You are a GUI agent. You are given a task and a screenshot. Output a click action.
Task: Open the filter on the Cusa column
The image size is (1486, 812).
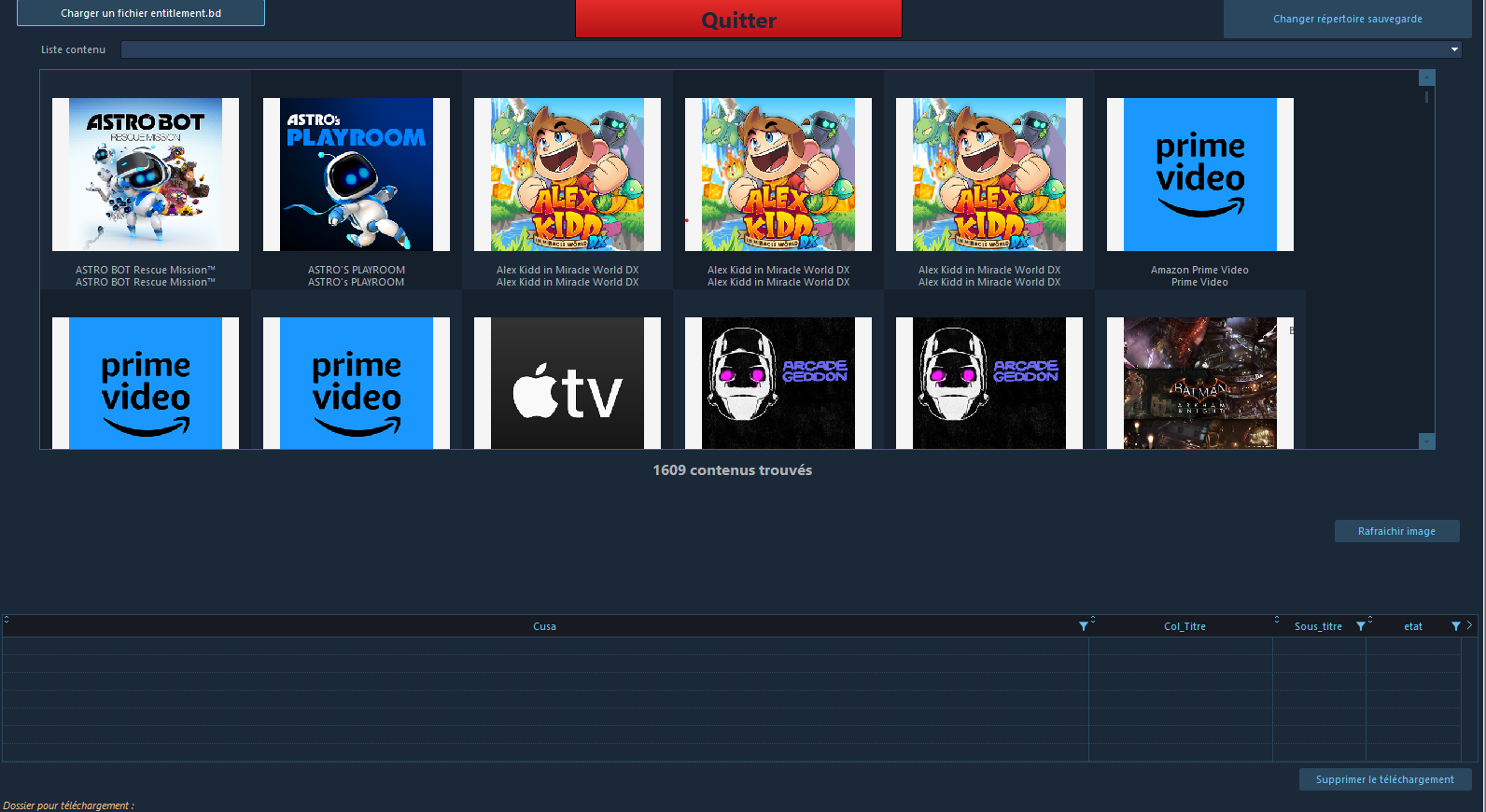pos(1083,626)
